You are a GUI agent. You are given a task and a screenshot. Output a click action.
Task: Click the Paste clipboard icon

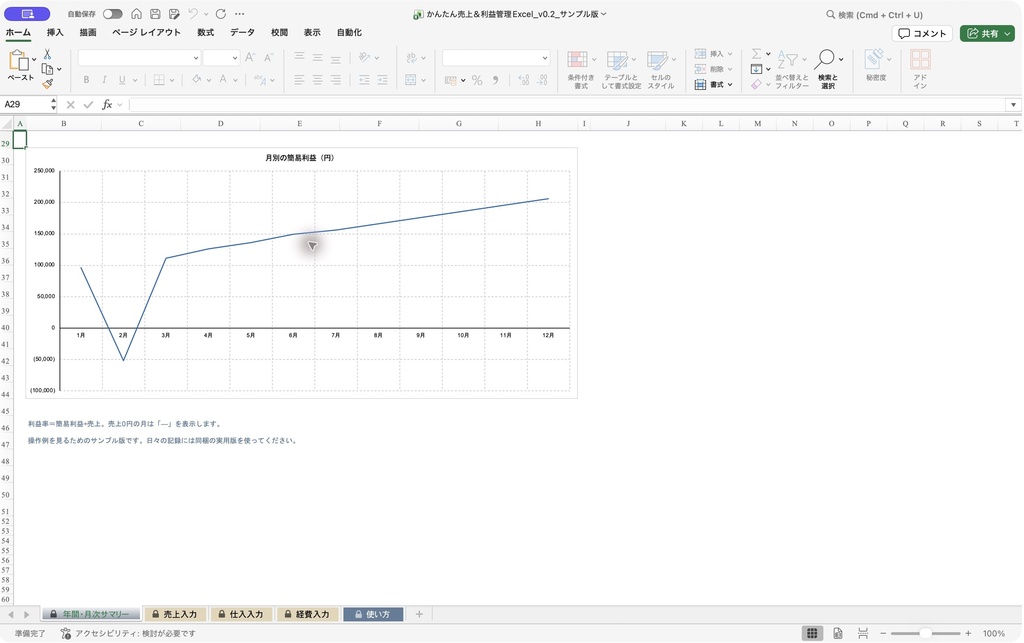[x=18, y=60]
